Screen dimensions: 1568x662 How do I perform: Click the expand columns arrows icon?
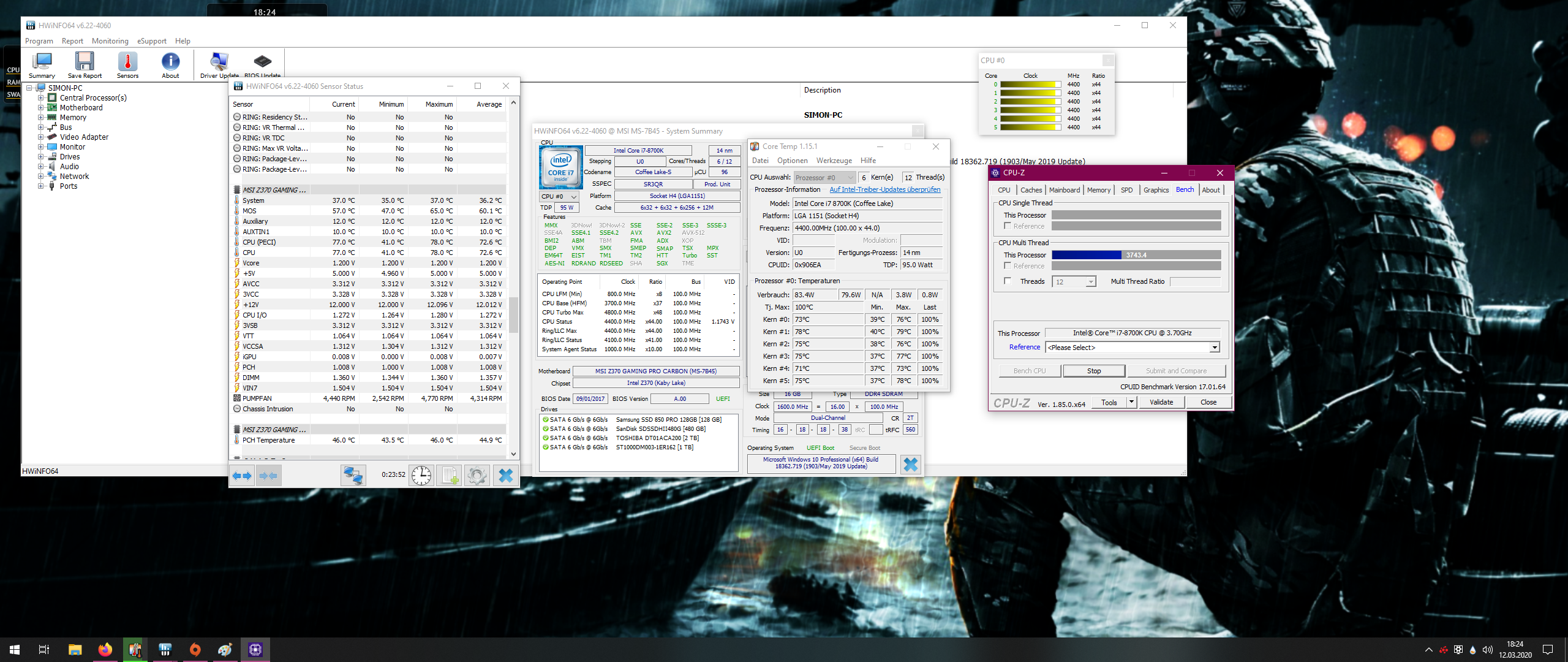coord(243,475)
